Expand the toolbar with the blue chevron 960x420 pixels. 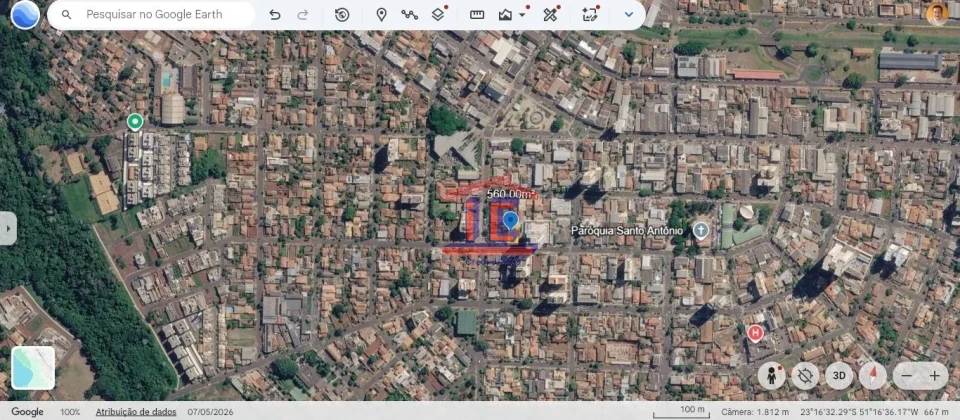629,15
